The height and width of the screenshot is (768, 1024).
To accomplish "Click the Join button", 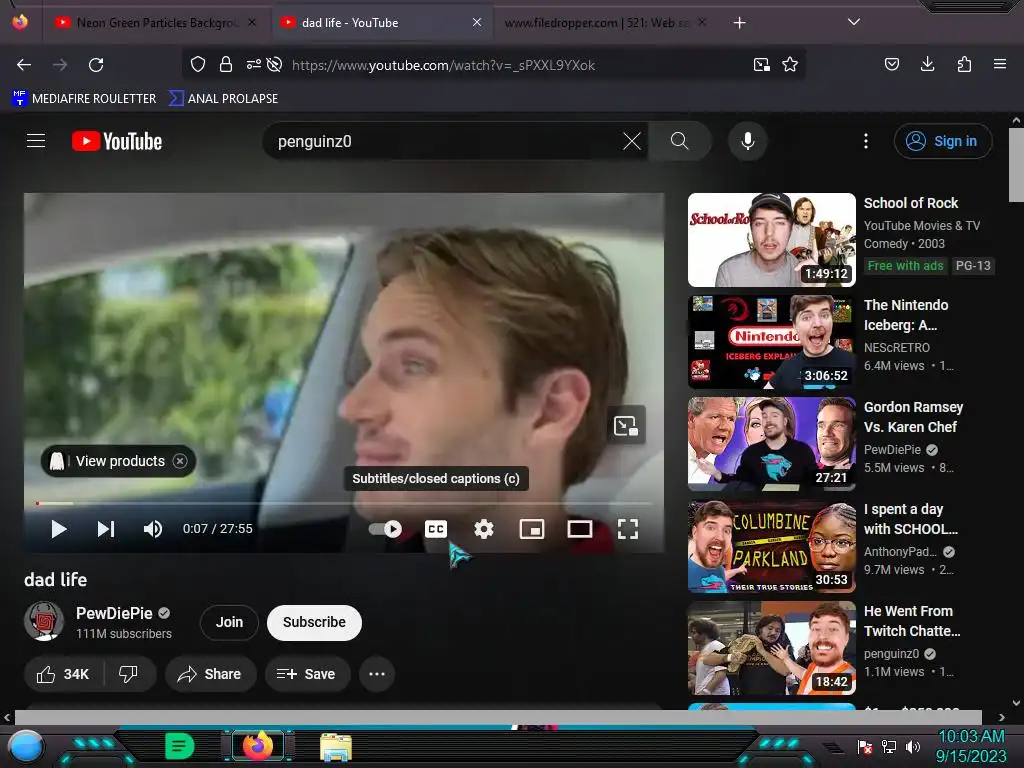I will point(229,622).
